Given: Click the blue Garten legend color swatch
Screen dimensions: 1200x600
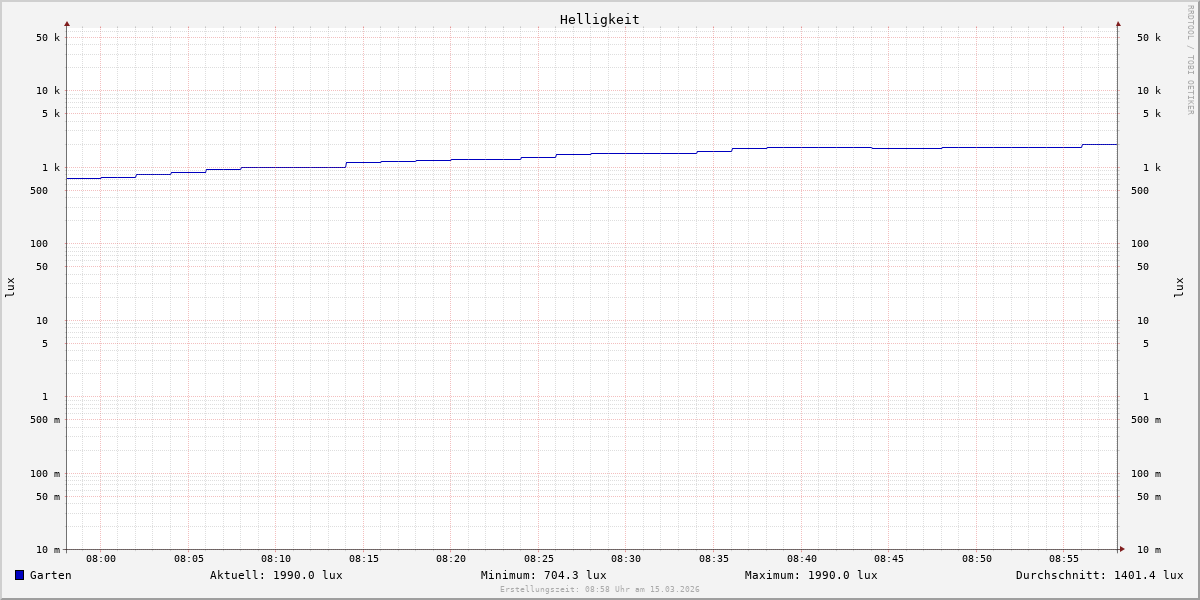Looking at the screenshot, I should [19, 575].
